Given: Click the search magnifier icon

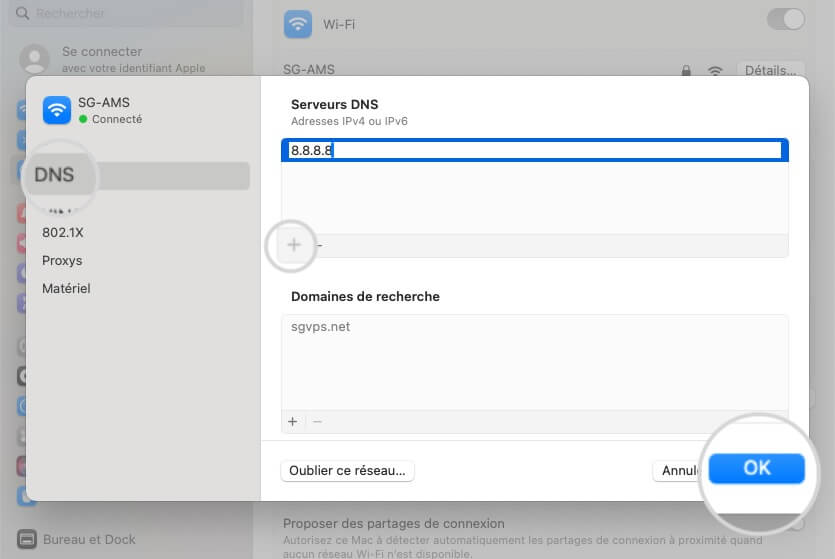Looking at the screenshot, I should point(22,13).
